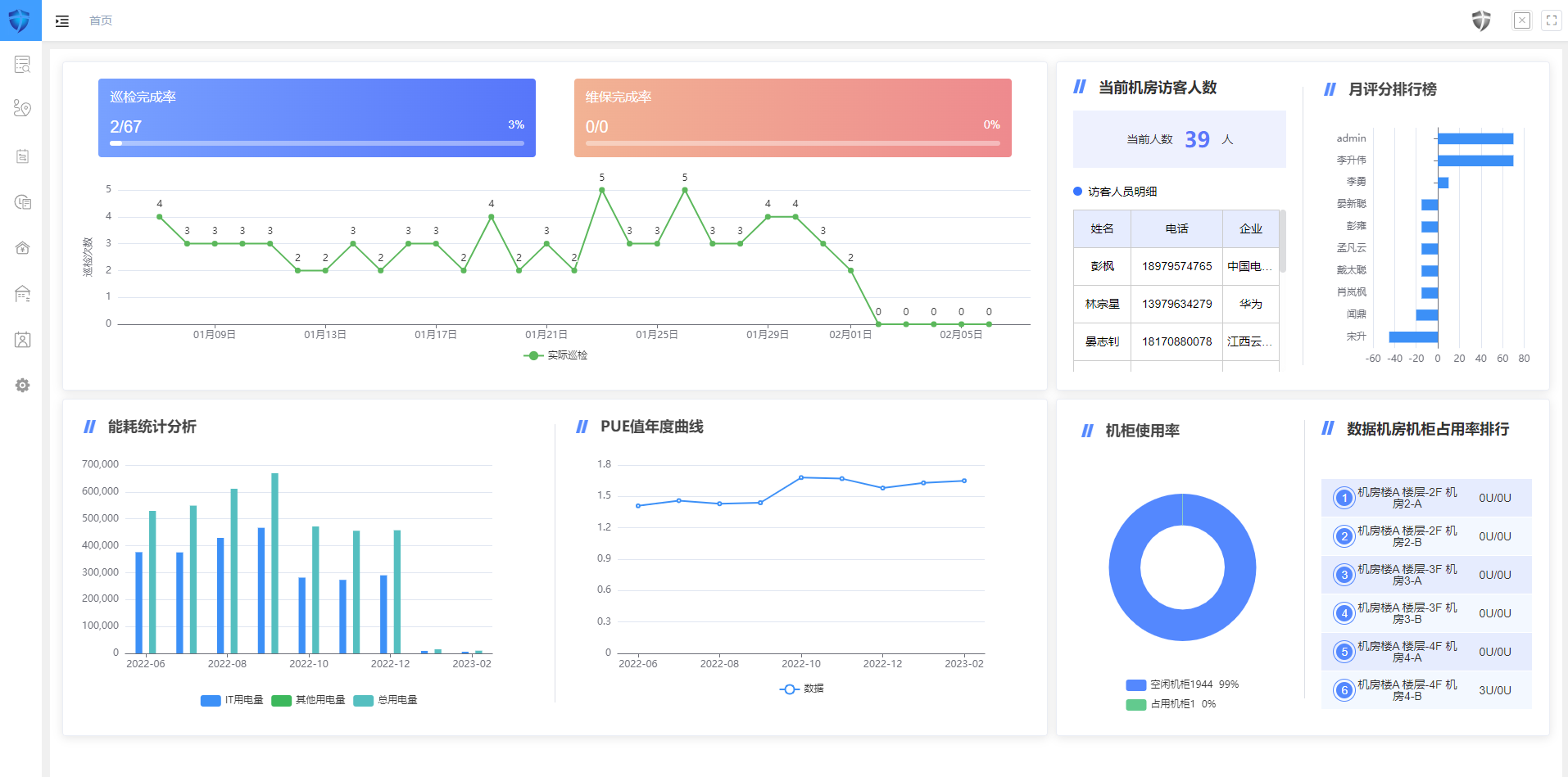The image size is (1568, 777).
Task: Click the 巡检完成率 progress bar
Action: [x=317, y=143]
